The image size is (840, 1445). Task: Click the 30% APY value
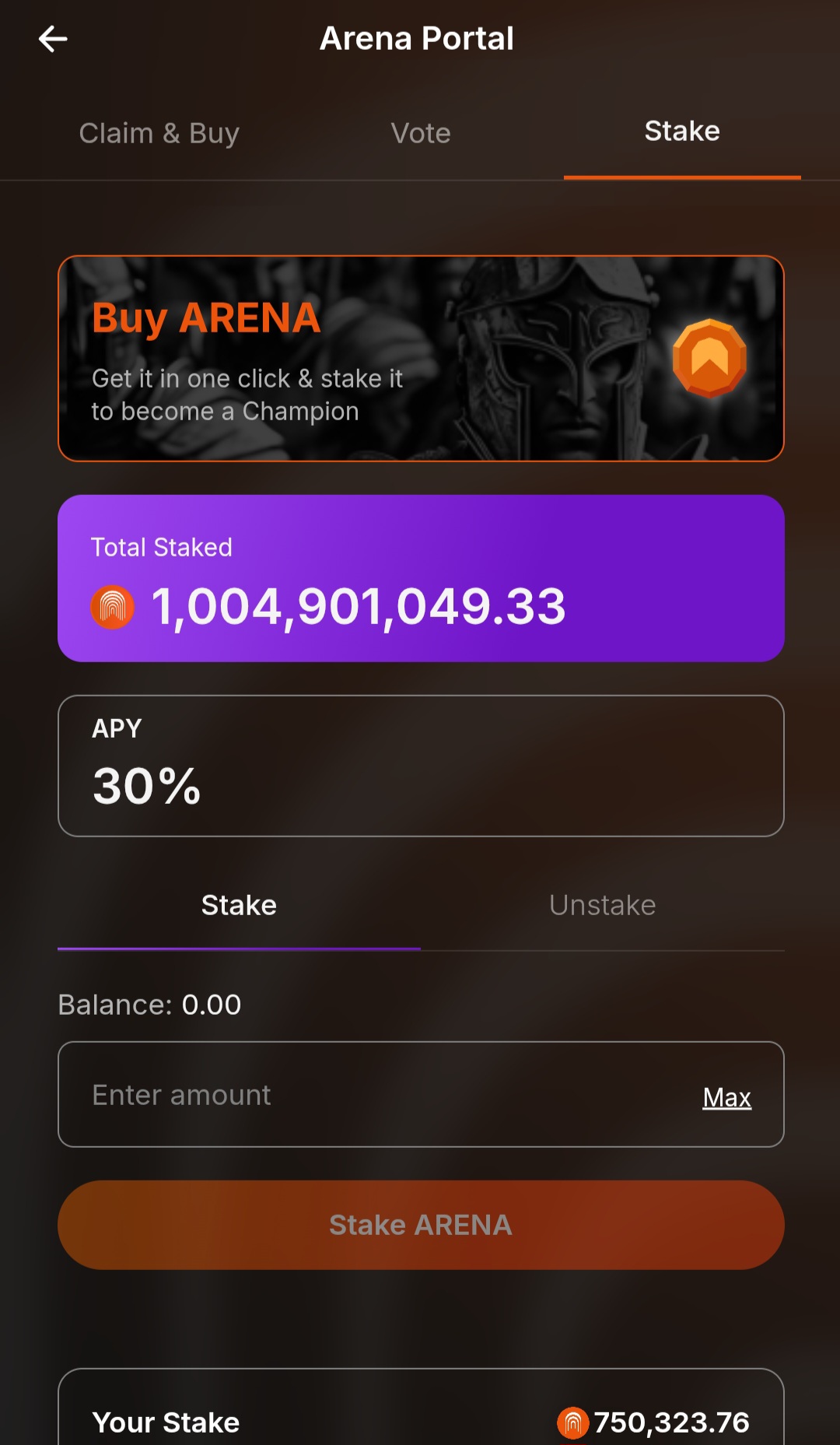147,786
